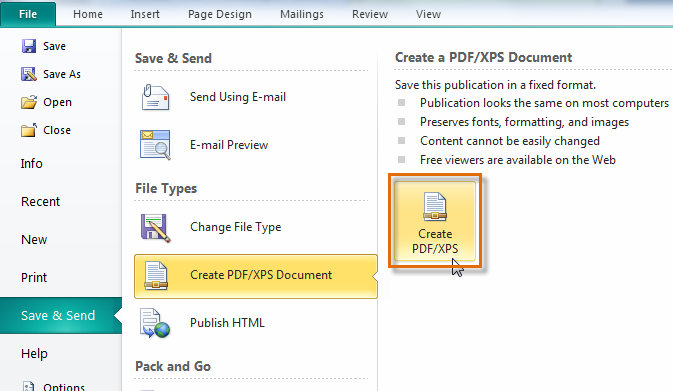Switch to the View tab
This screenshot has height=391, width=673.
click(x=428, y=14)
